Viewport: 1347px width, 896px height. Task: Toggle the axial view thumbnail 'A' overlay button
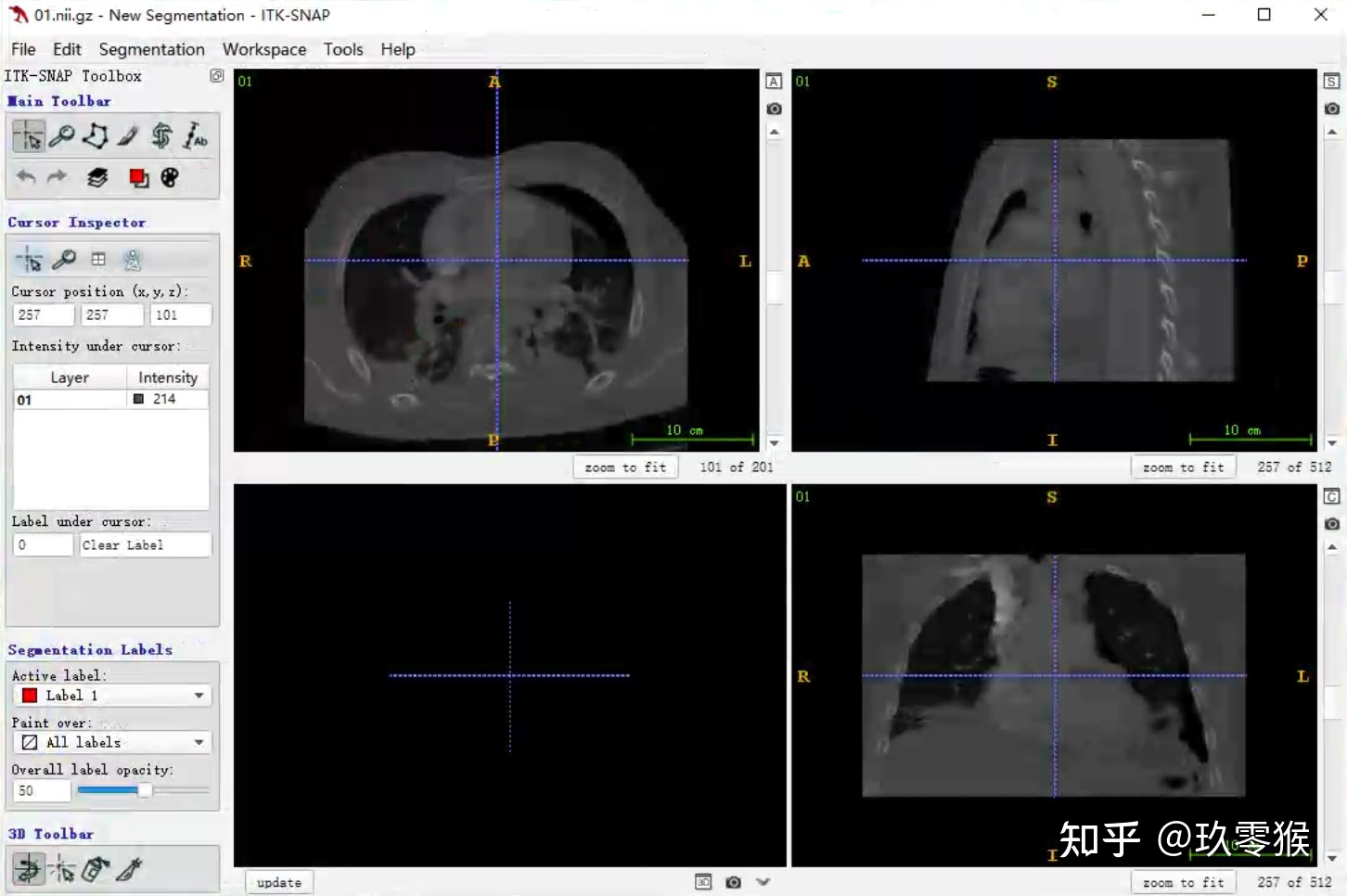click(x=774, y=82)
